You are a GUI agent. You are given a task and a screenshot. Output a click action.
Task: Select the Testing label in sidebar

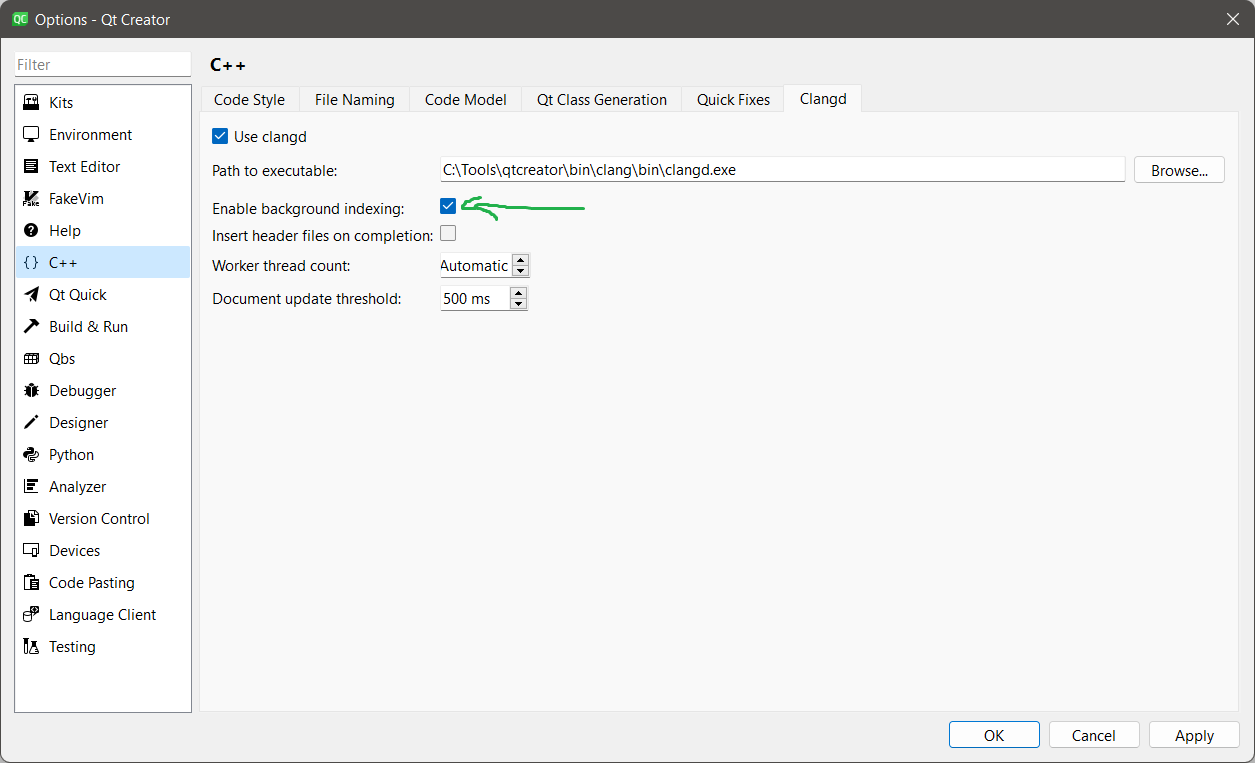coord(72,647)
